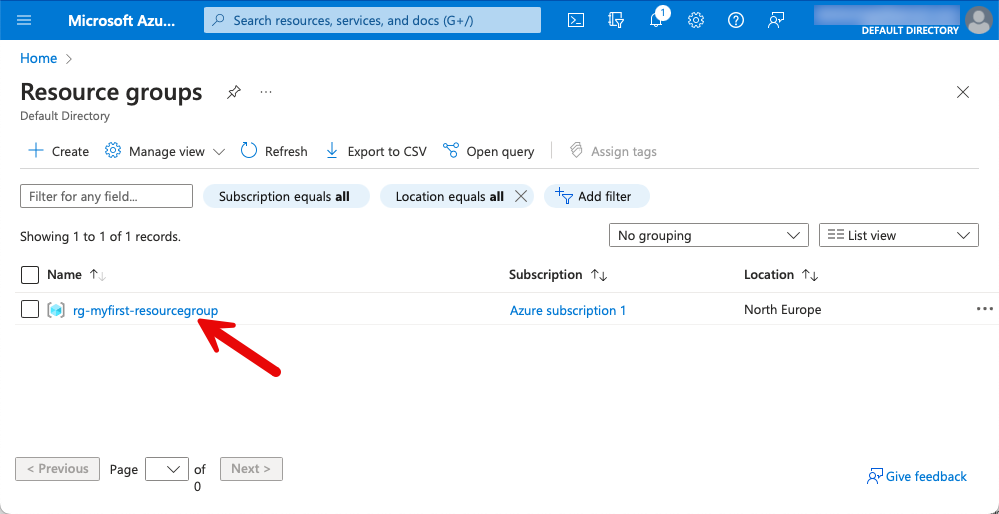Viewport: 999px width, 514px height.
Task: Click the Filter for any field box
Action: tap(106, 196)
